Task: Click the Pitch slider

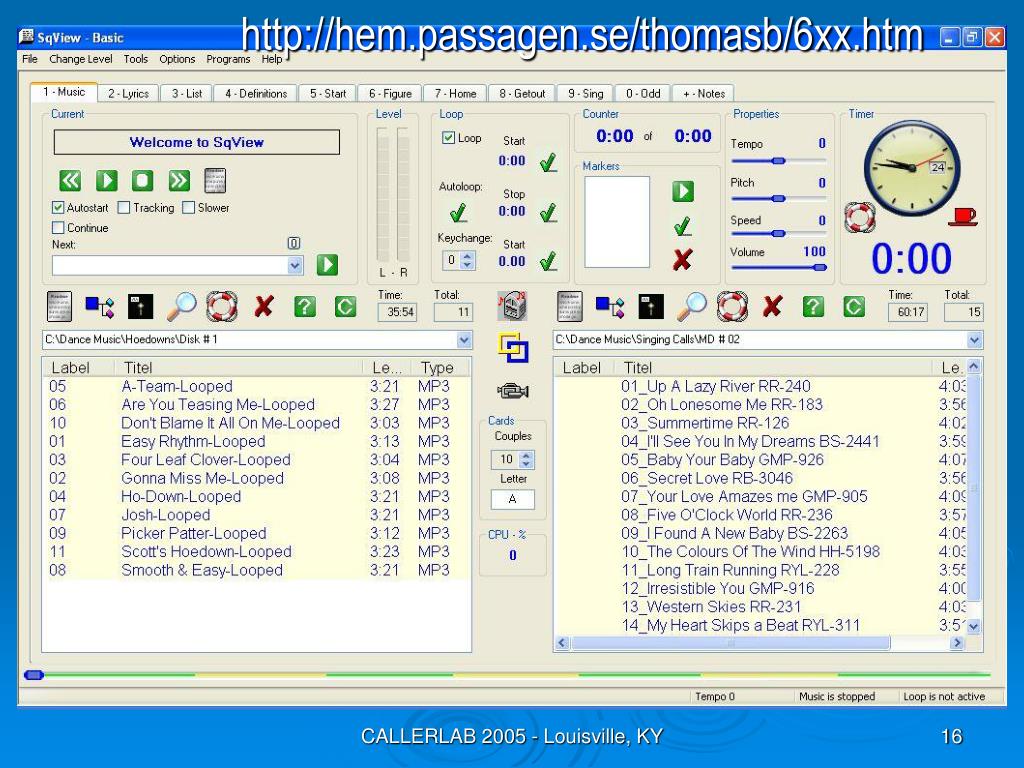Action: [x=778, y=199]
